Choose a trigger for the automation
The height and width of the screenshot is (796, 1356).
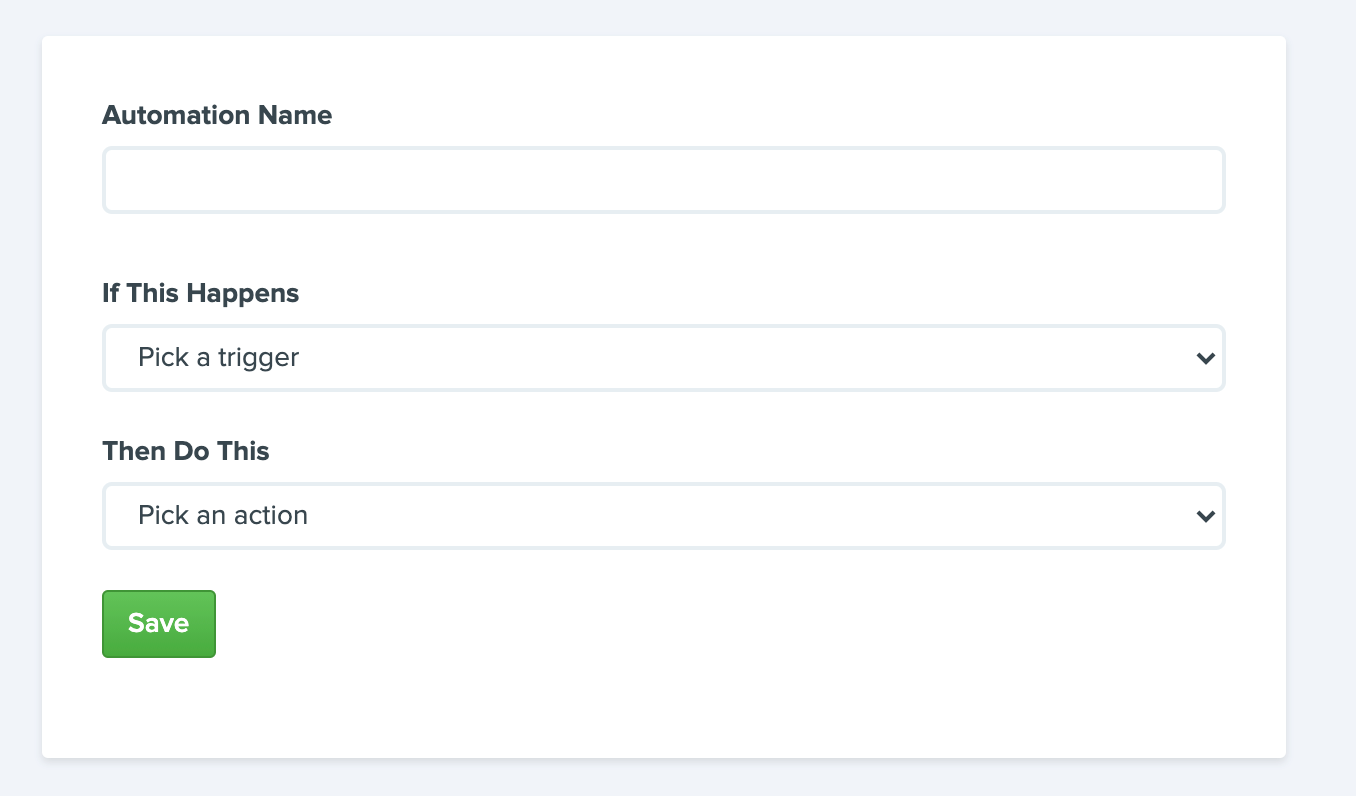pyautogui.click(x=664, y=358)
